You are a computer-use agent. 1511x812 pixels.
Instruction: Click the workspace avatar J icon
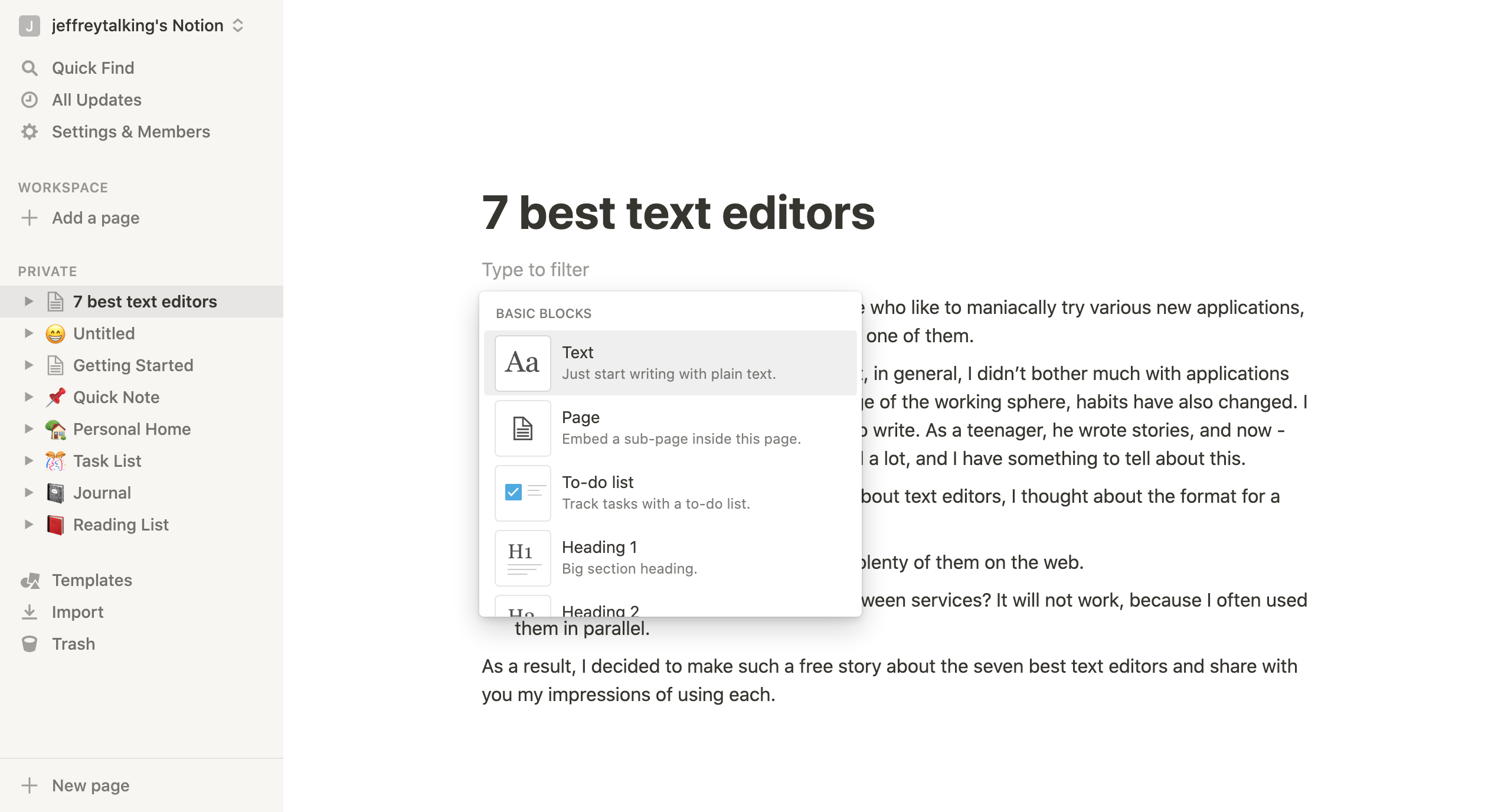29,25
